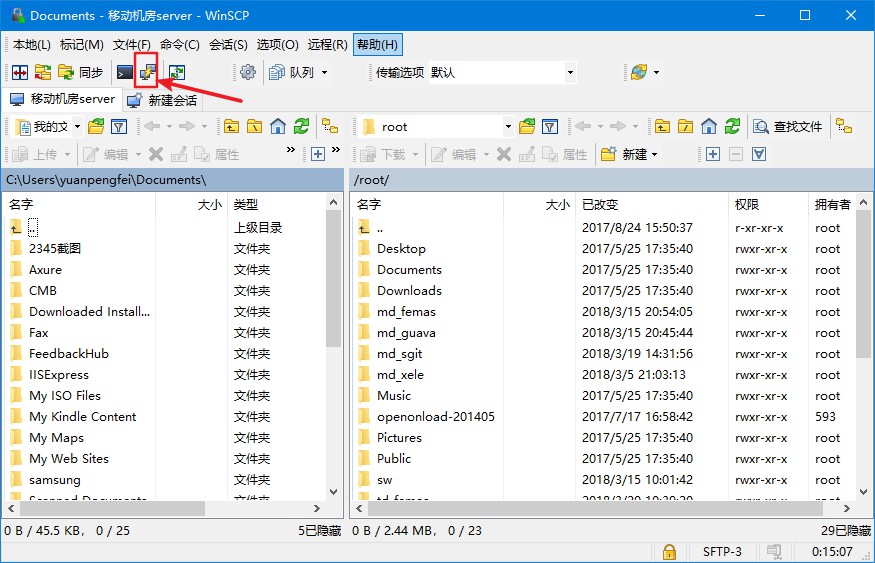Open 选项(O) menu
This screenshot has width=875, height=563.
point(277,45)
